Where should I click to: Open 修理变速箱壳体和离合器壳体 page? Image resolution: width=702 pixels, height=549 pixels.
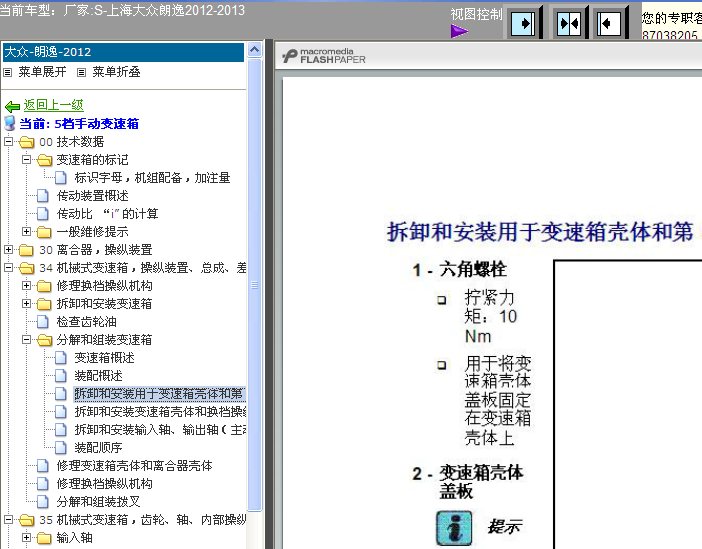click(x=134, y=466)
